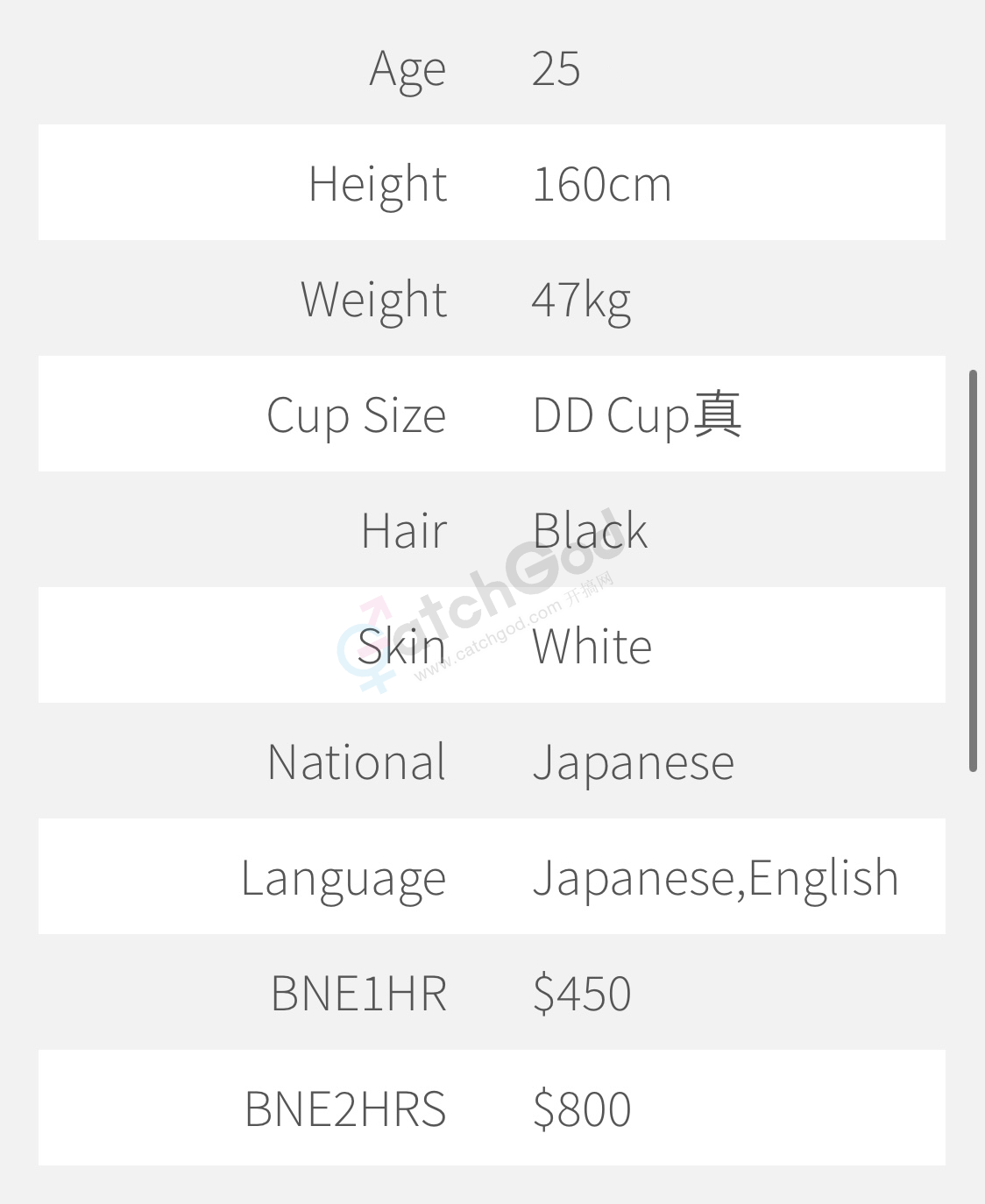
Task: Select the White skin value
Action: point(592,647)
